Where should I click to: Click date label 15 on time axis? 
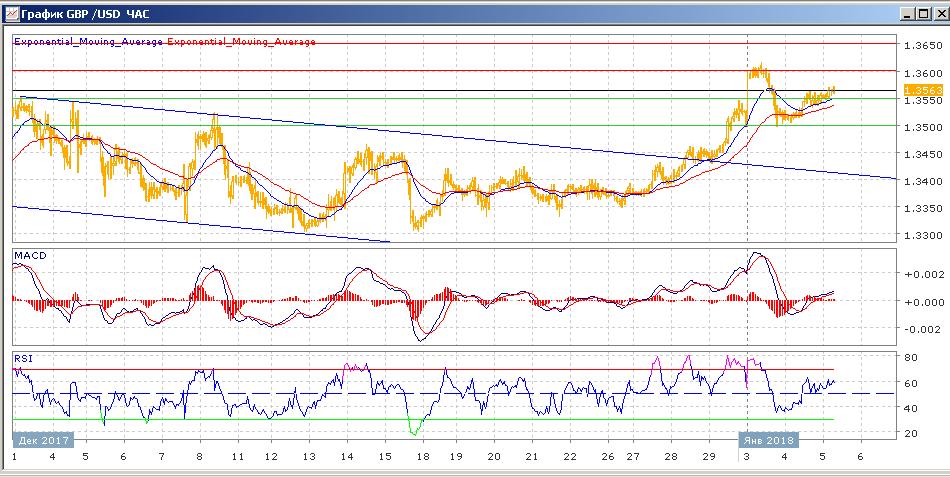386,457
